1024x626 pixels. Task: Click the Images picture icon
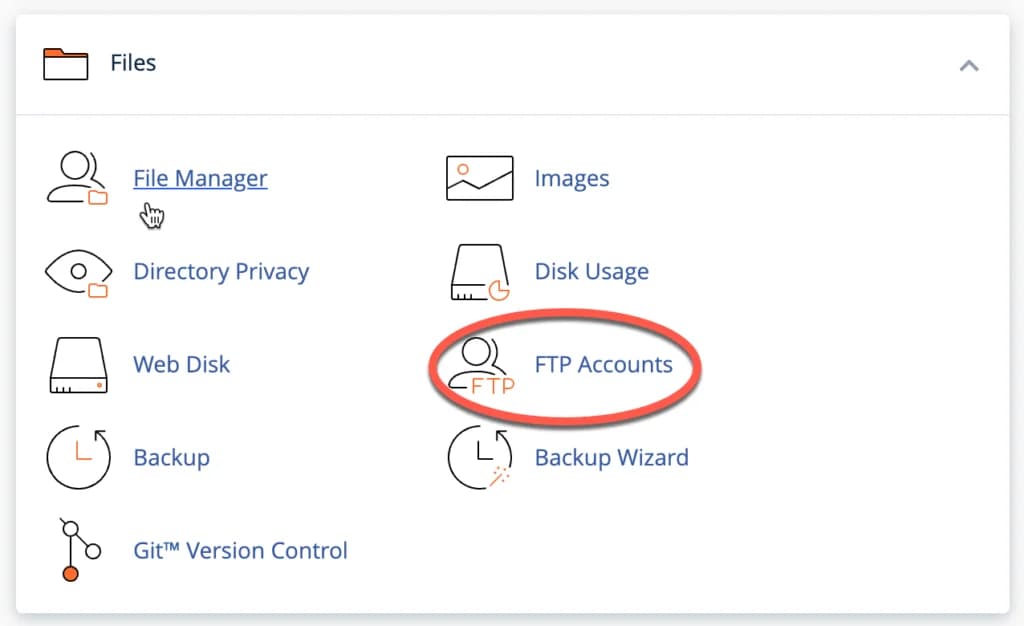point(478,177)
